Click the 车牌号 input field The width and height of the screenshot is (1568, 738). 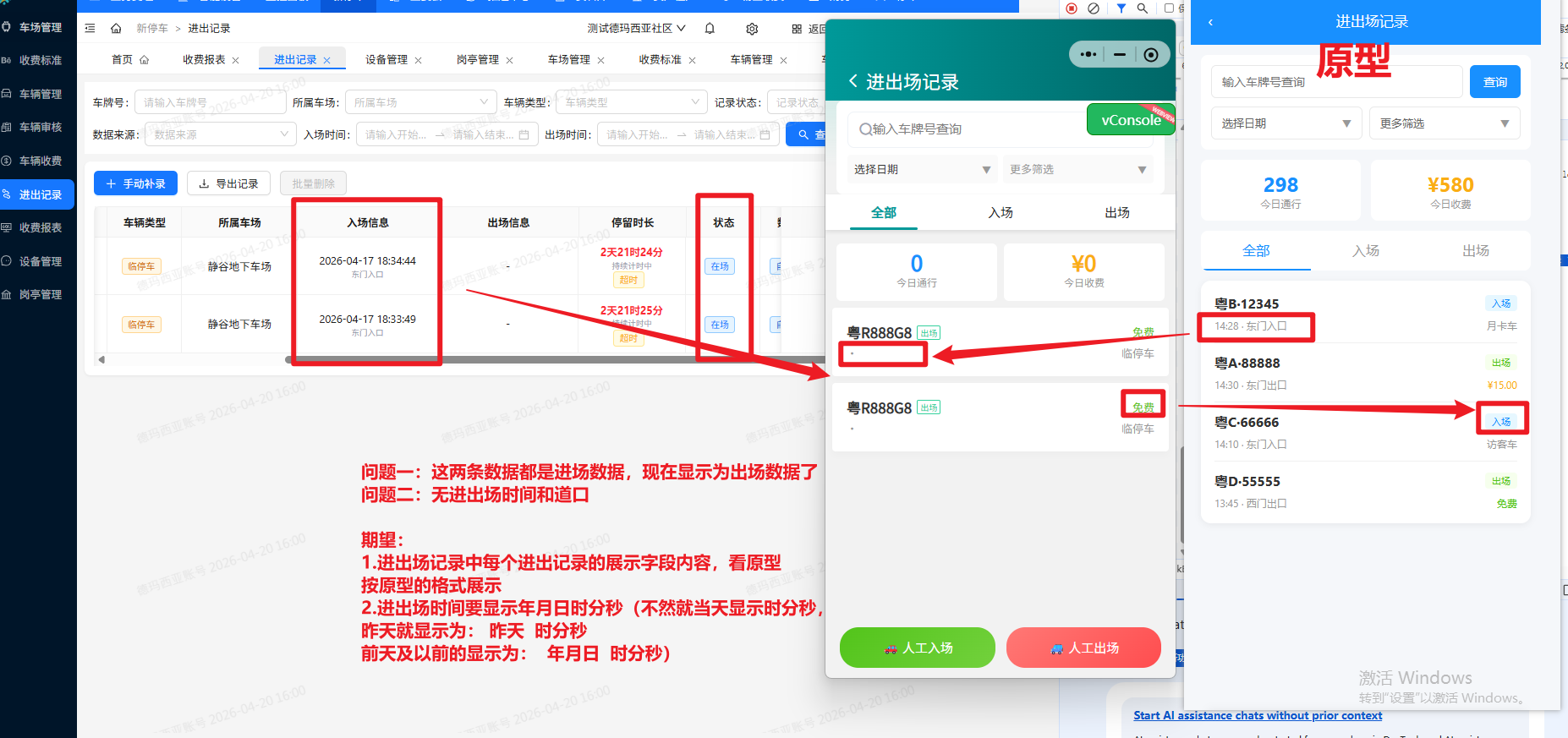click(210, 102)
